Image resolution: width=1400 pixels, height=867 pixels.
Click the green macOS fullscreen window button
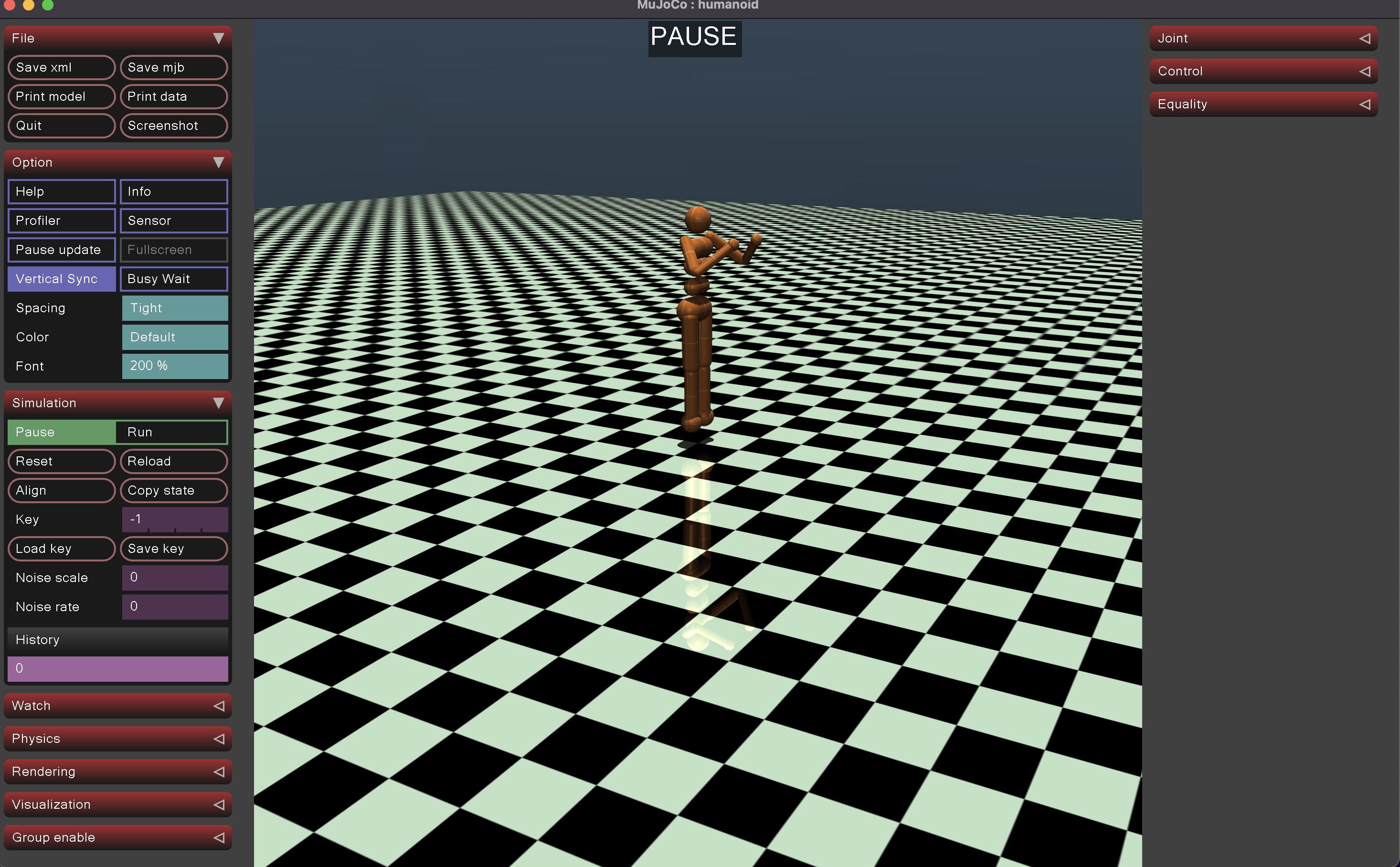click(48, 5)
